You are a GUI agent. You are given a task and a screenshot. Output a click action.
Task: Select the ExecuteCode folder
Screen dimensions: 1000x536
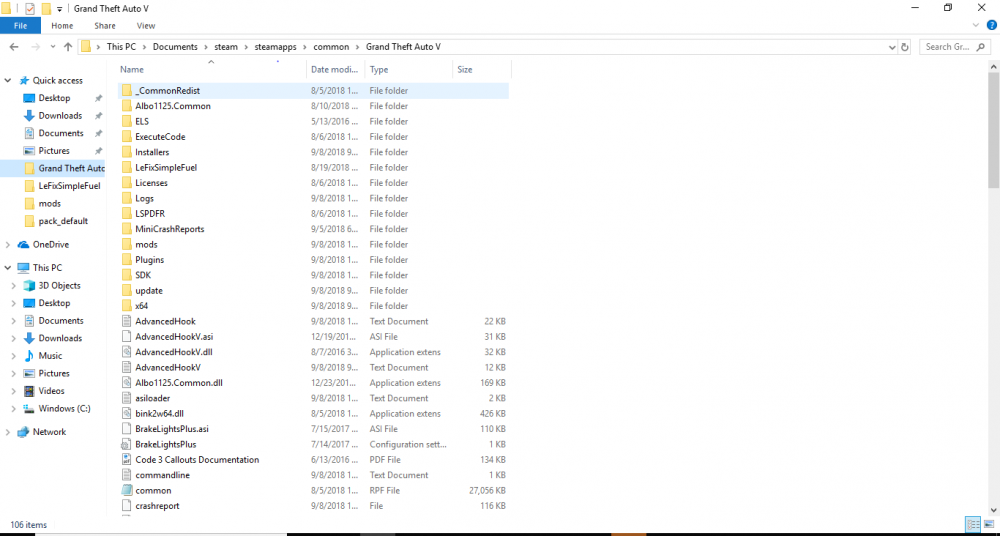(x=160, y=137)
